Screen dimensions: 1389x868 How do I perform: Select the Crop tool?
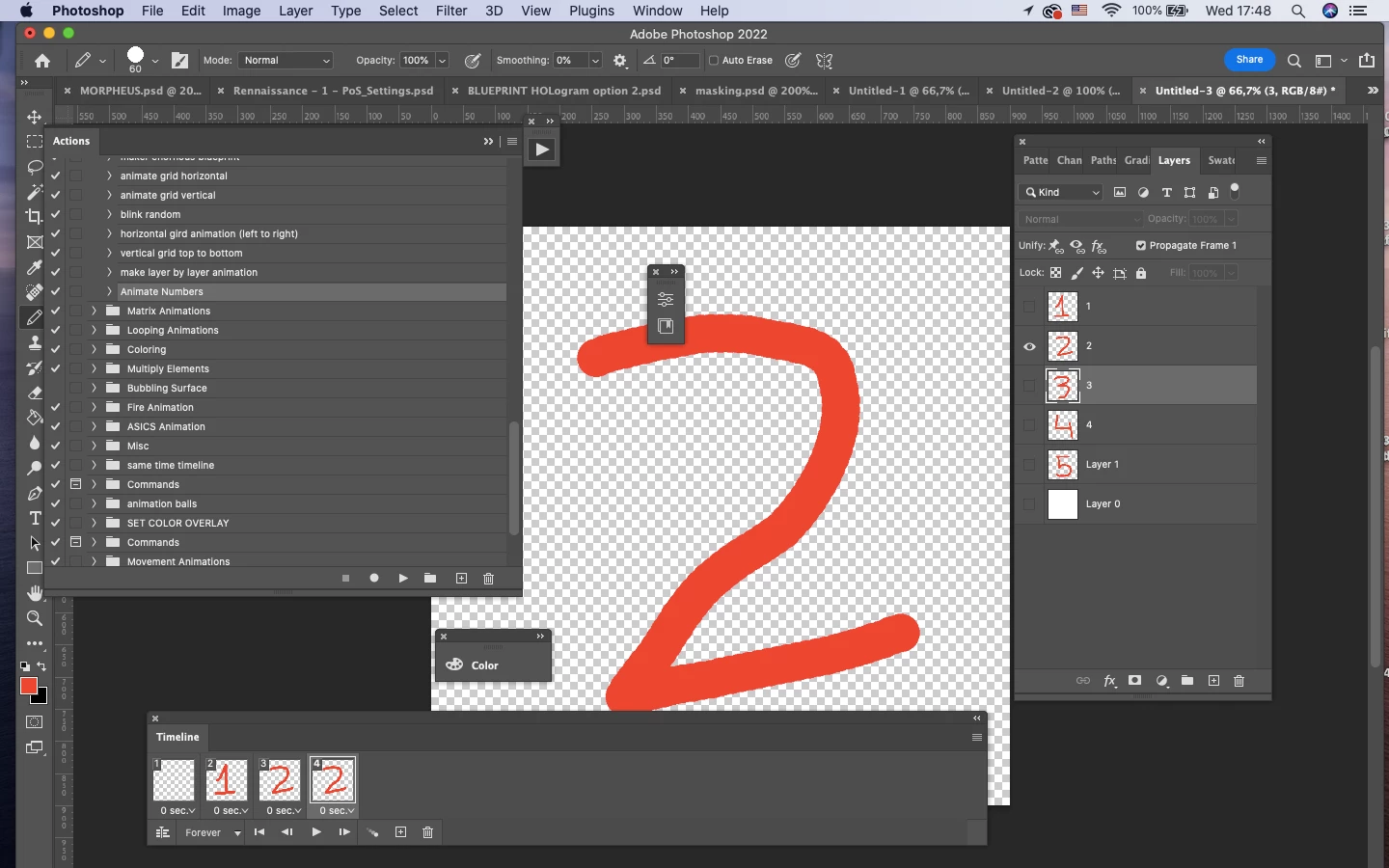click(35, 217)
